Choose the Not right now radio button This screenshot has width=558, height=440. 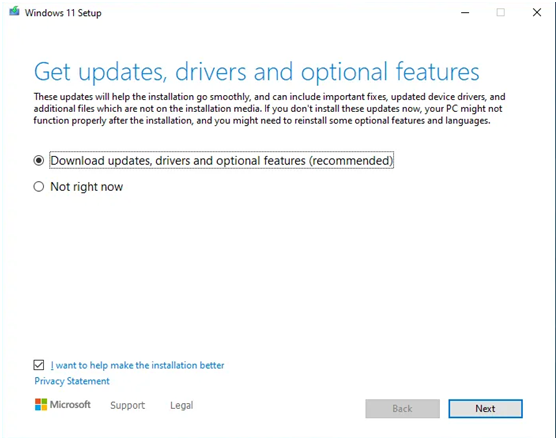[x=38, y=187]
